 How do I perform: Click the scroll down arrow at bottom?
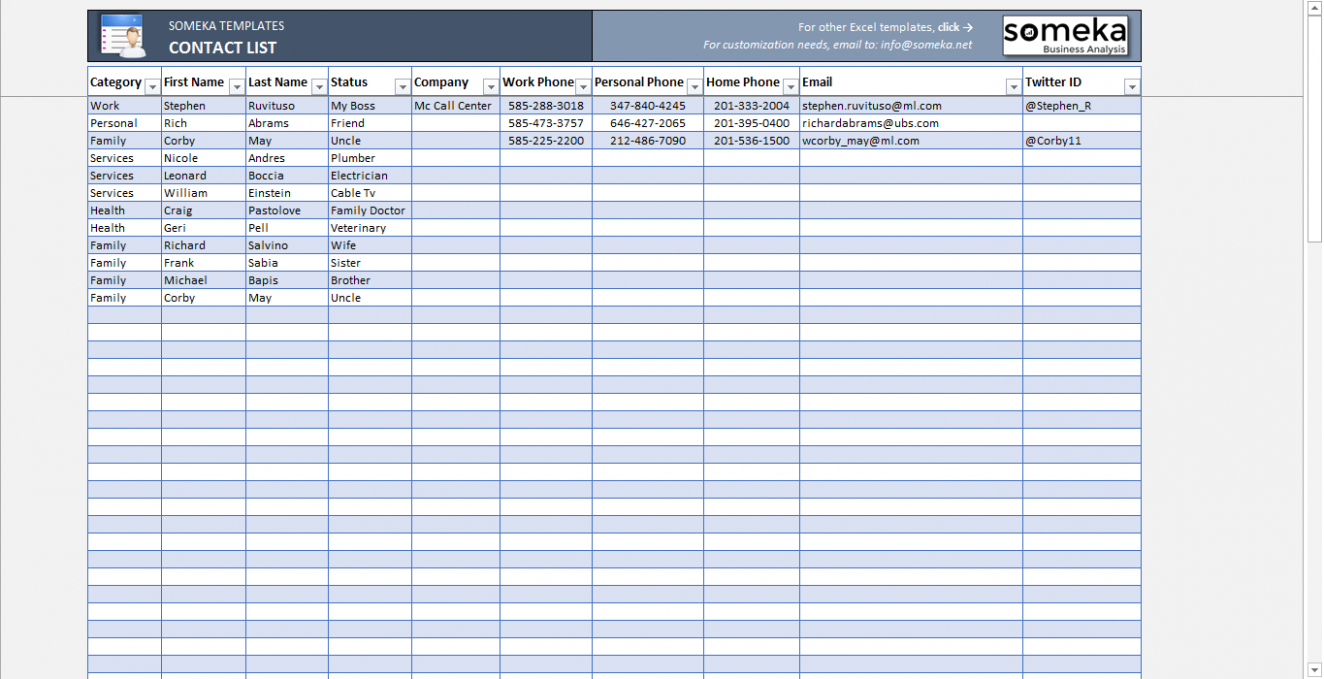[1314, 669]
